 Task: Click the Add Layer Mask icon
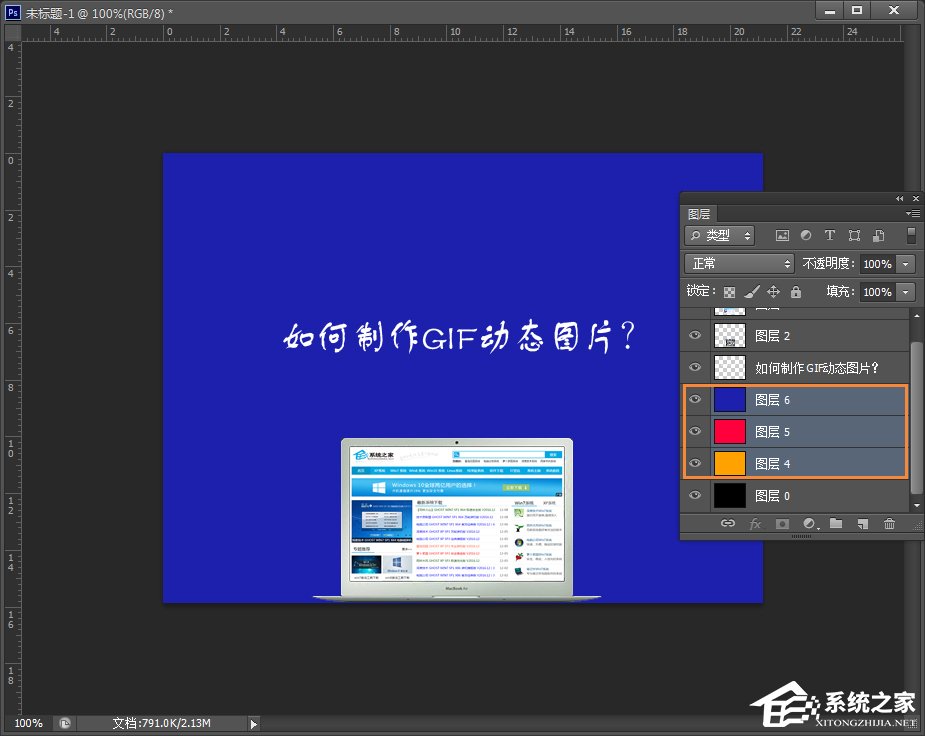(x=782, y=523)
